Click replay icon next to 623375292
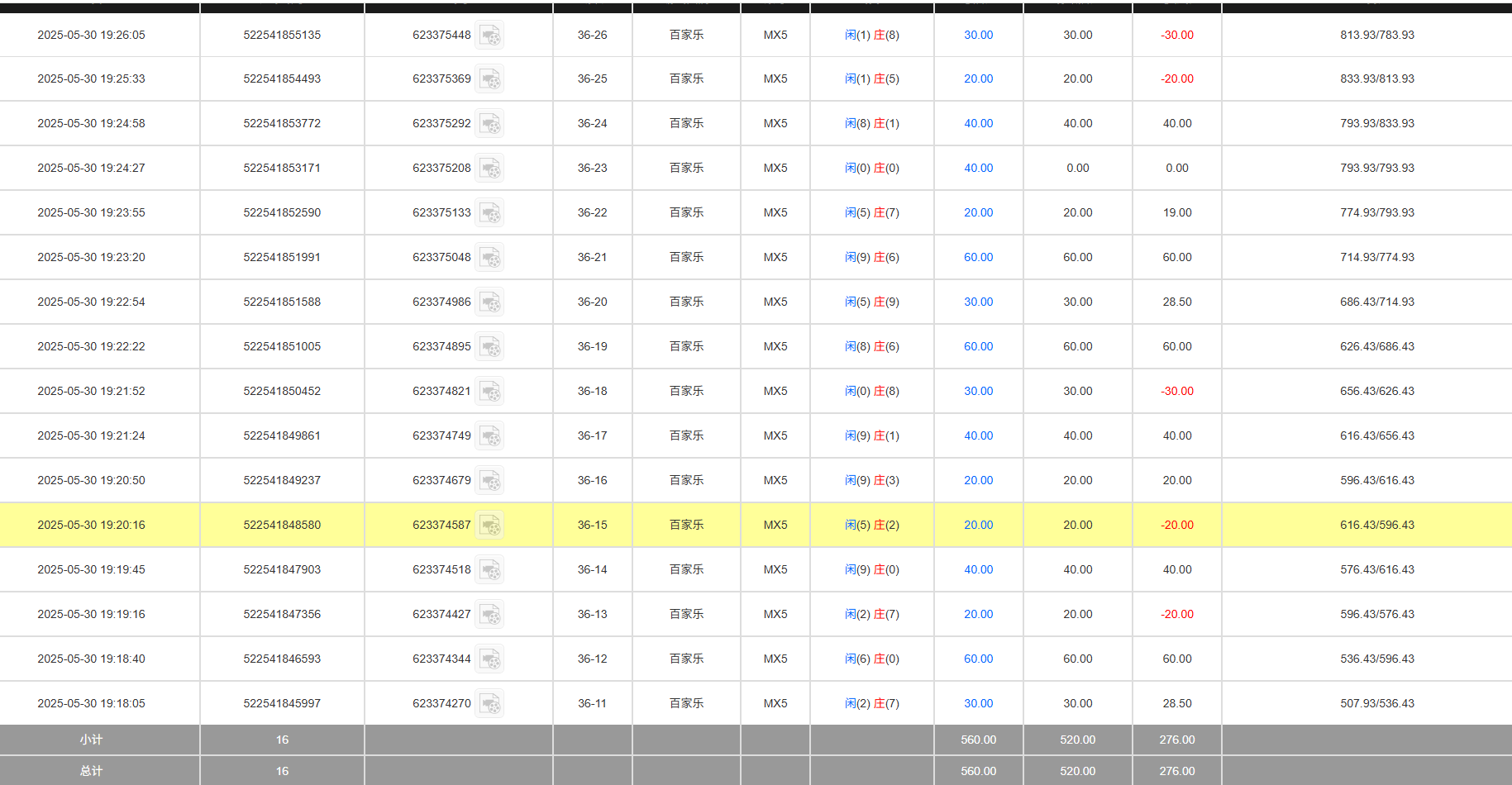This screenshot has width=1512, height=785. pyautogui.click(x=490, y=124)
